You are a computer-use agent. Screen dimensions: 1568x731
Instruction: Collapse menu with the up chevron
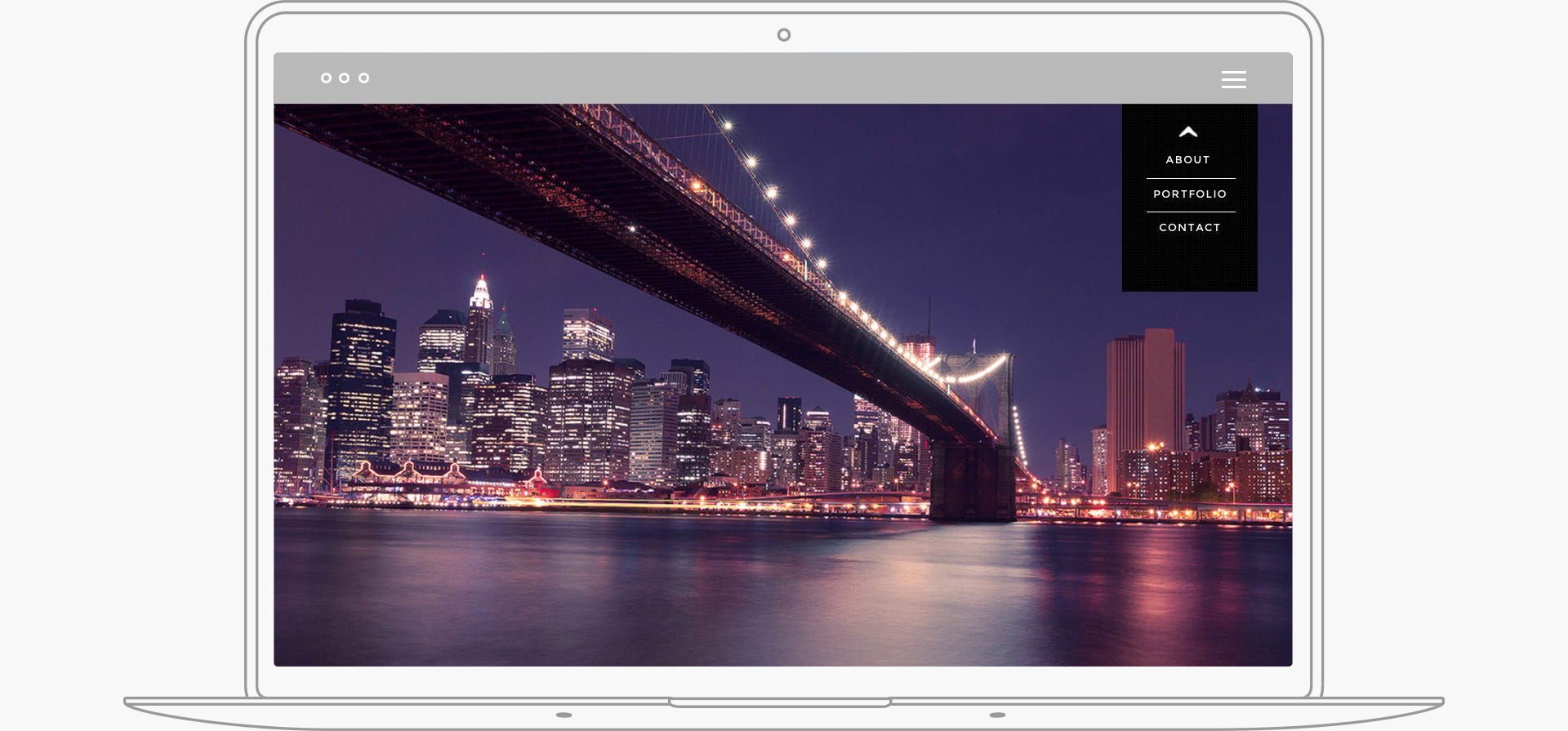1188,131
